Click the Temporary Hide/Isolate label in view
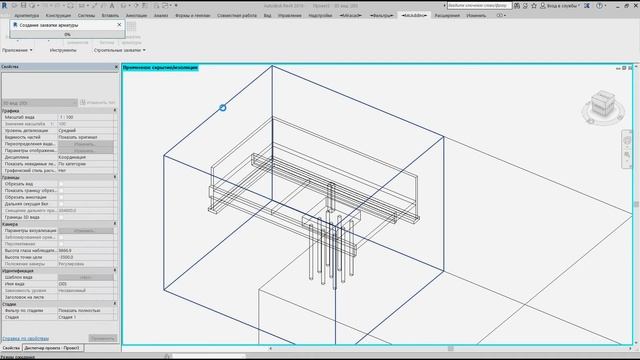Viewport: 640px width, 360px height. pyautogui.click(x=160, y=68)
